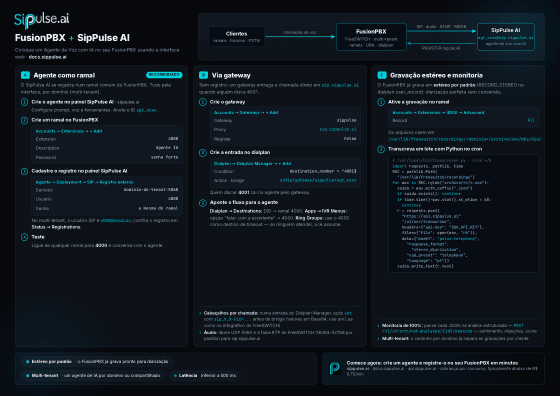Click the 'Comece agora' call-to-action text
This screenshot has width=560, height=396.
432,363
